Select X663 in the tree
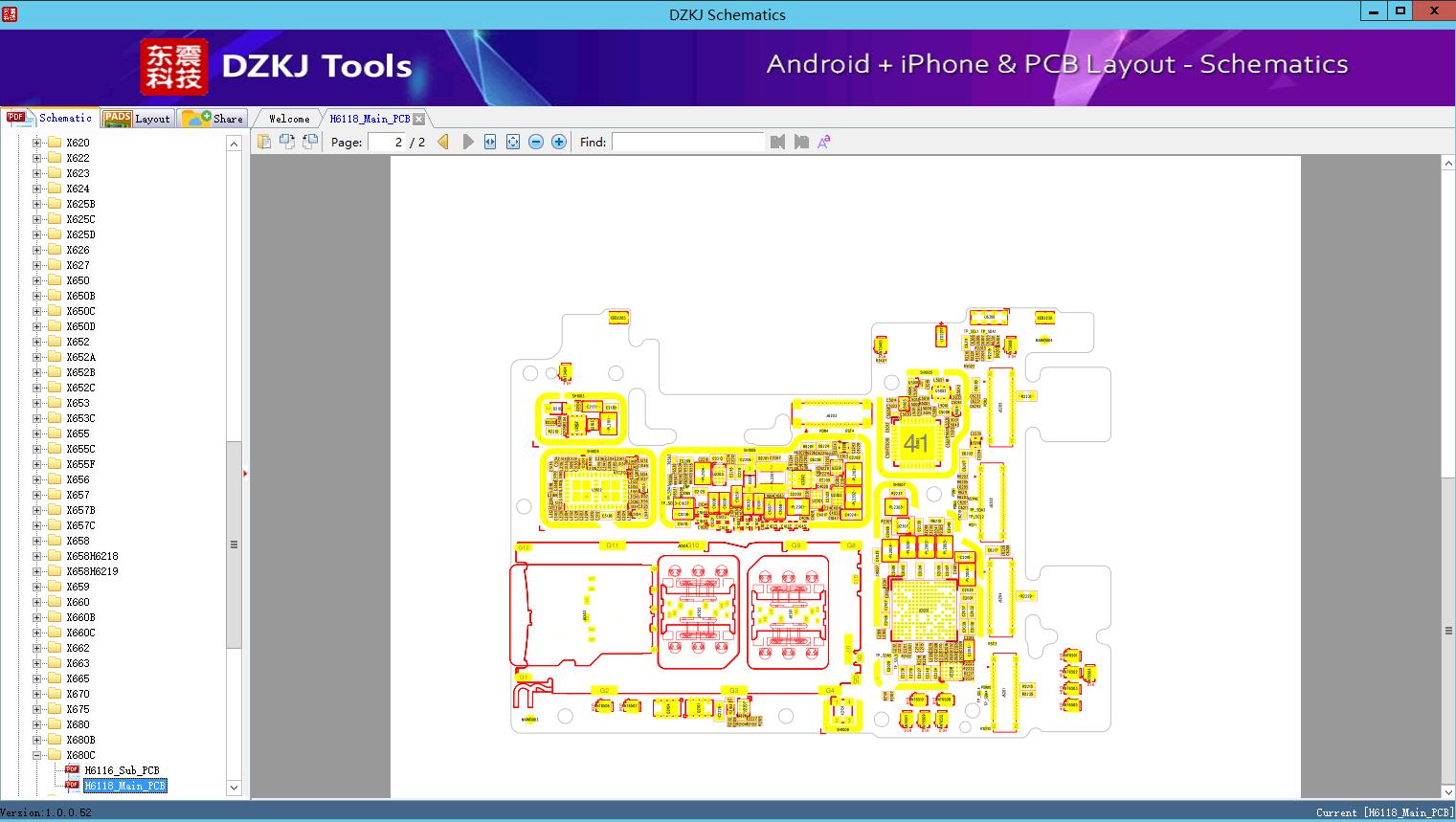 click(x=78, y=663)
